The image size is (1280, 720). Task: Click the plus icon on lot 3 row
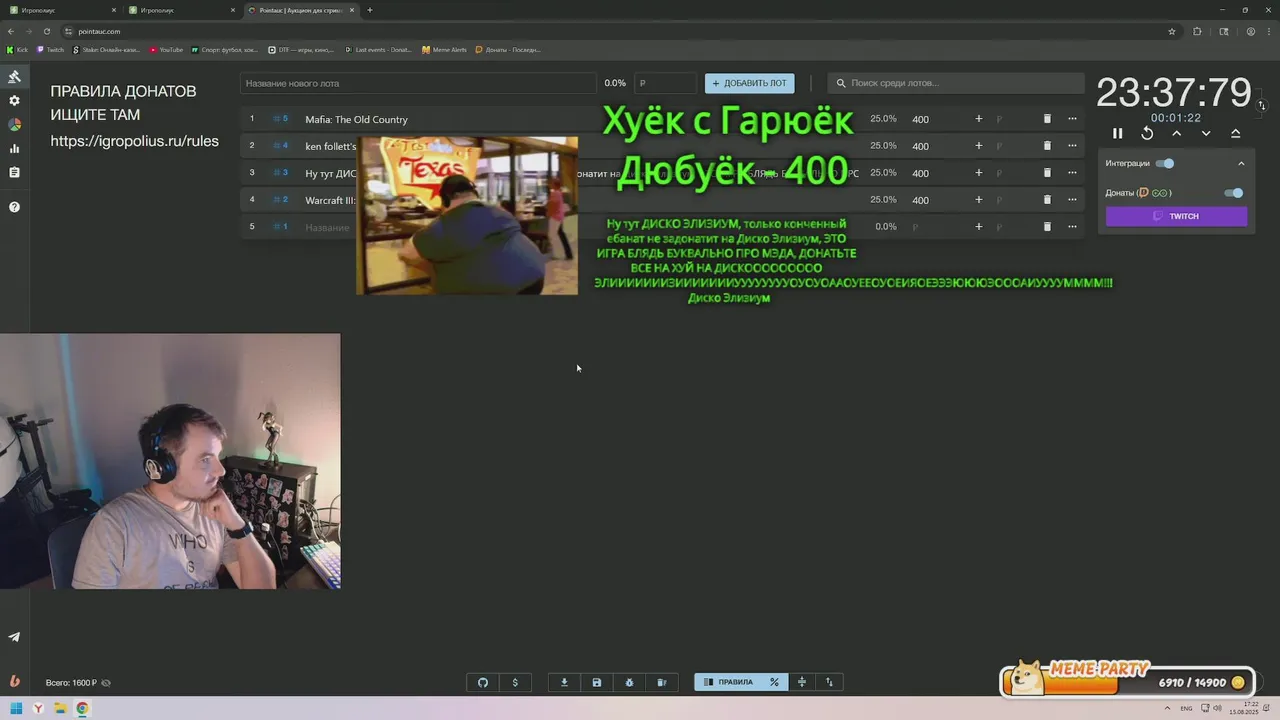[x=979, y=173]
